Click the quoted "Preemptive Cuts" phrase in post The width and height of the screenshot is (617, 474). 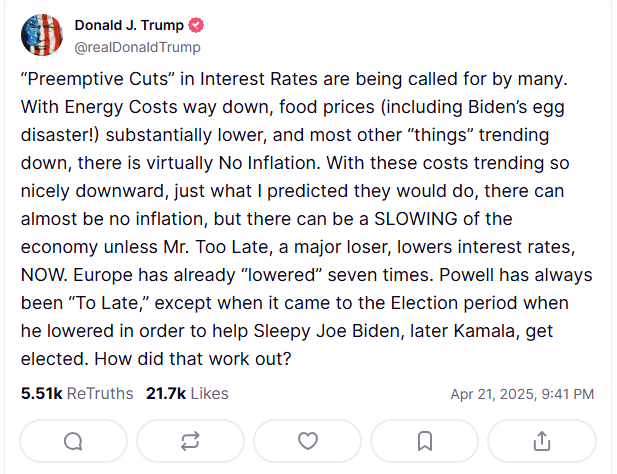(98, 79)
